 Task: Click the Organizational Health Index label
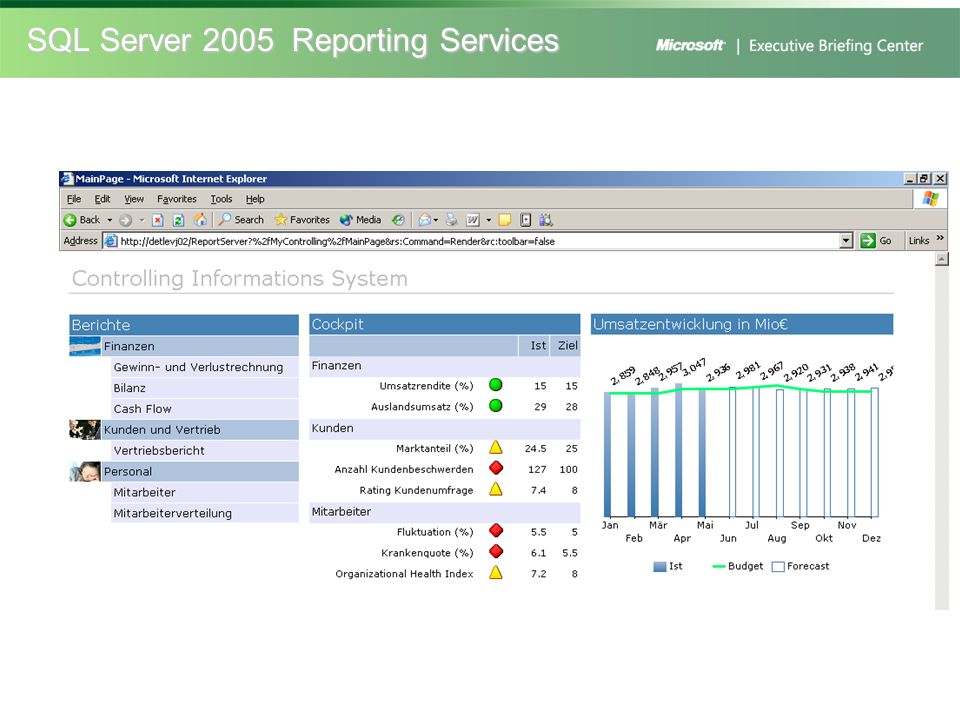(x=404, y=574)
